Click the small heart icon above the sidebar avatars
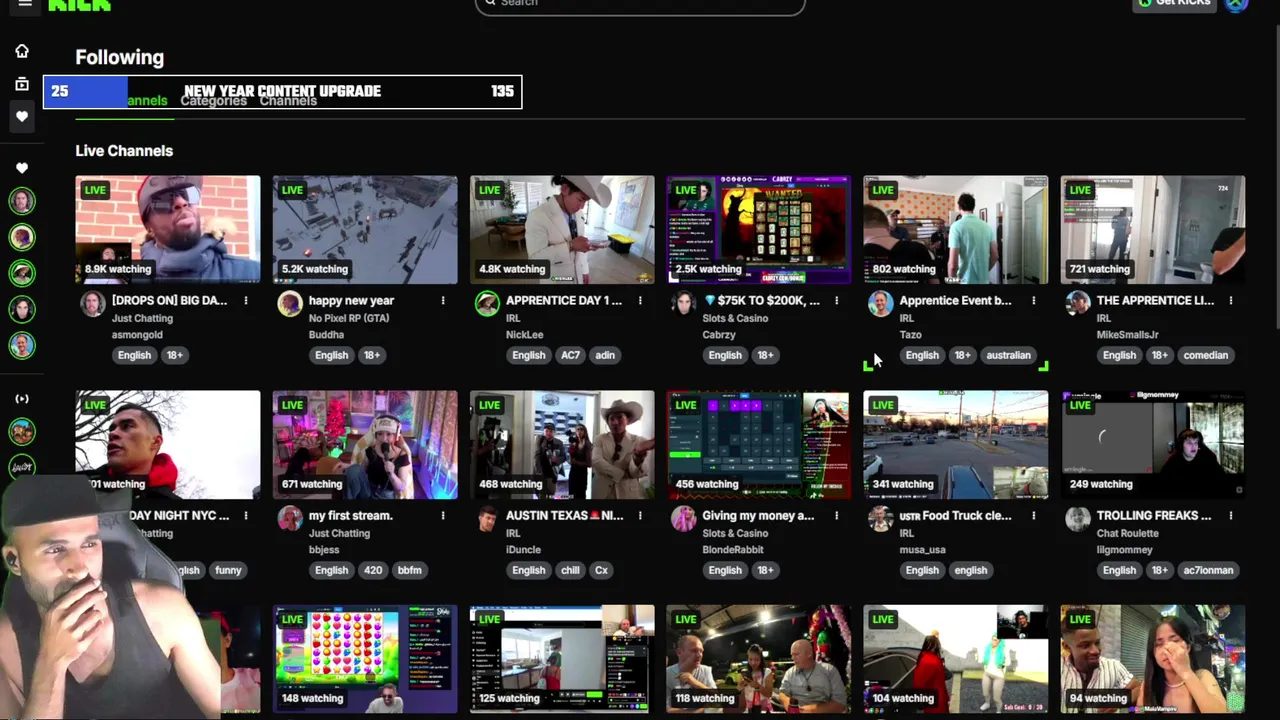The width and height of the screenshot is (1280, 720). [22, 168]
